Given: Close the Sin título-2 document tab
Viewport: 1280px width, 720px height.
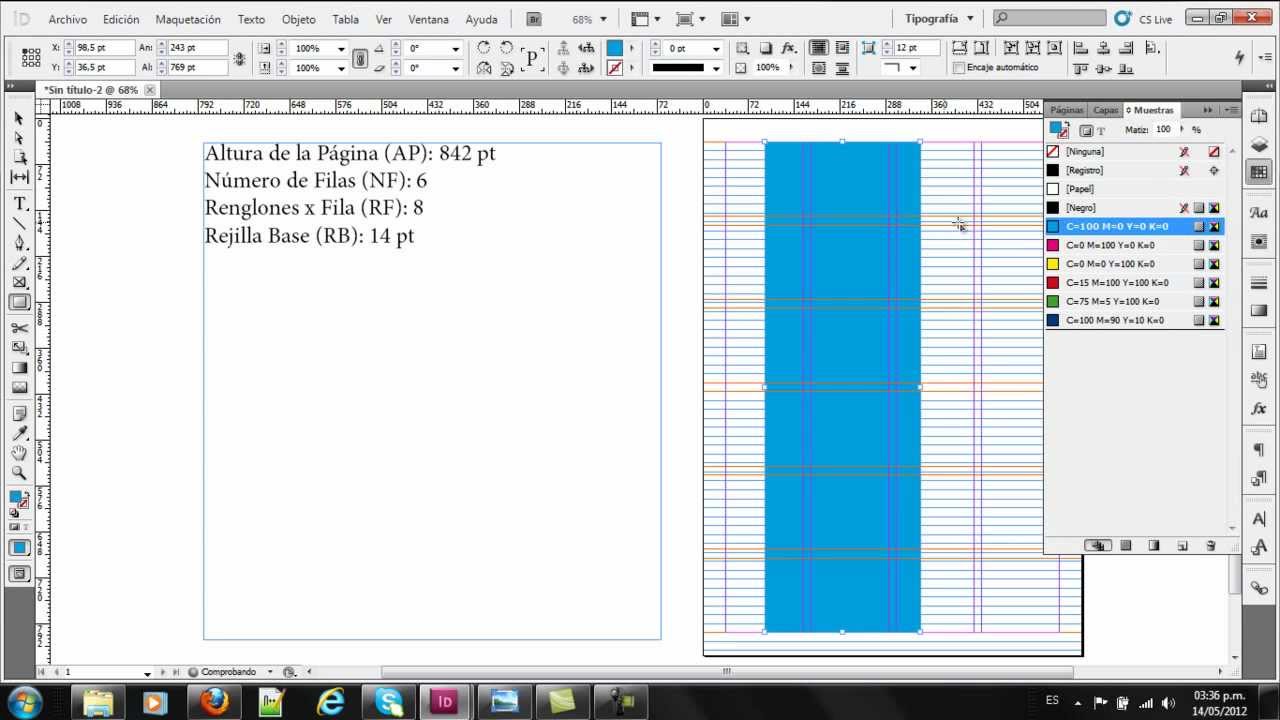Looking at the screenshot, I should point(150,90).
